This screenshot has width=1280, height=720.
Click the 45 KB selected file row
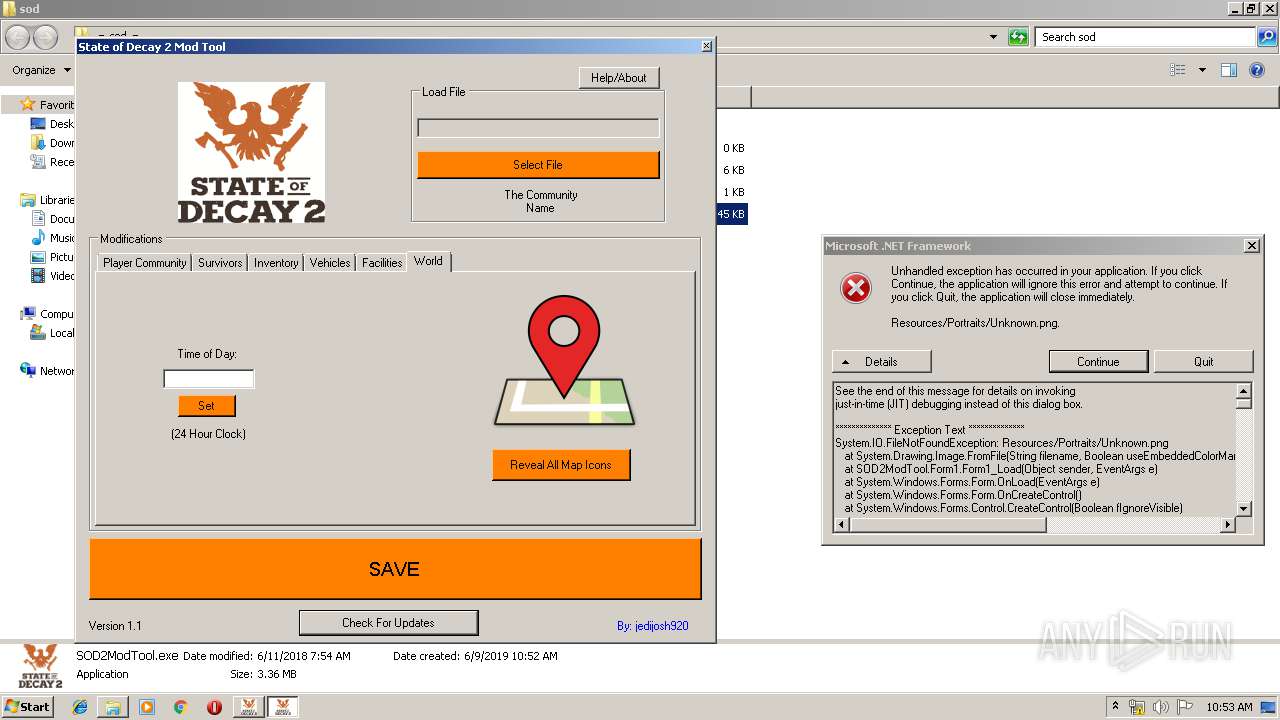click(731, 214)
